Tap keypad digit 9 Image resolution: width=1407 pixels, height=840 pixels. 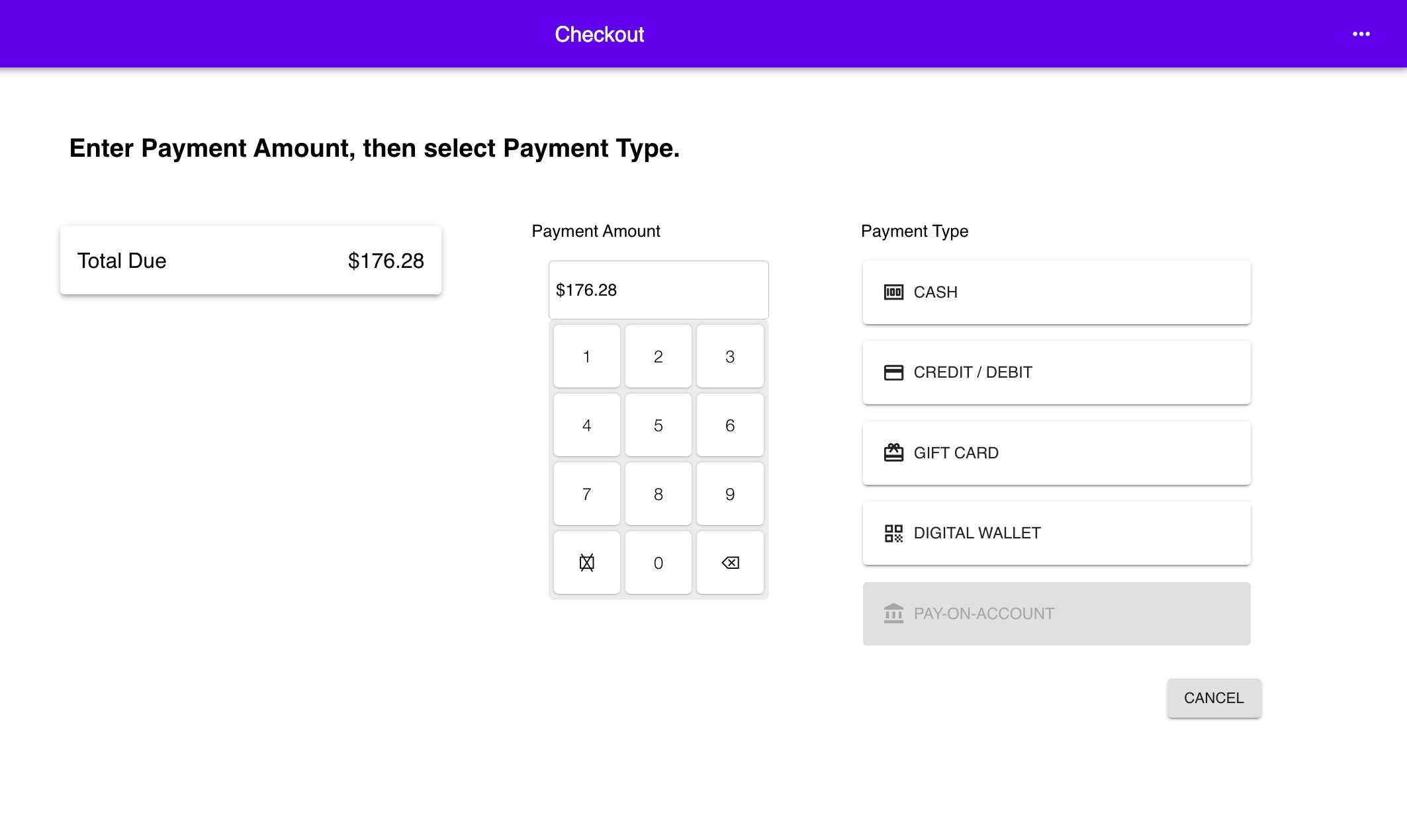(x=730, y=494)
